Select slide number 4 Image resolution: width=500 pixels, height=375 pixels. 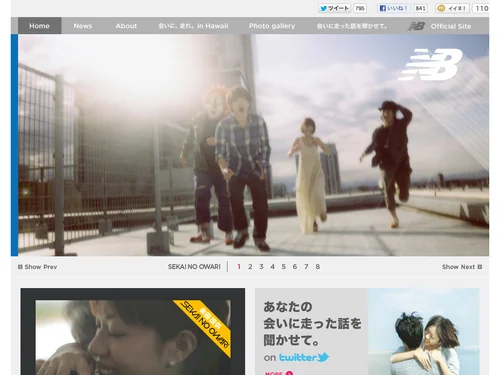tap(272, 267)
